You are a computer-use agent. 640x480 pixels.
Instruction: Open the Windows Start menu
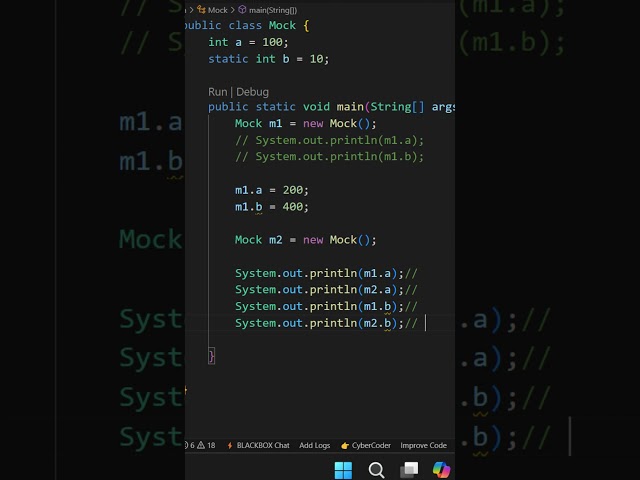(x=343, y=470)
